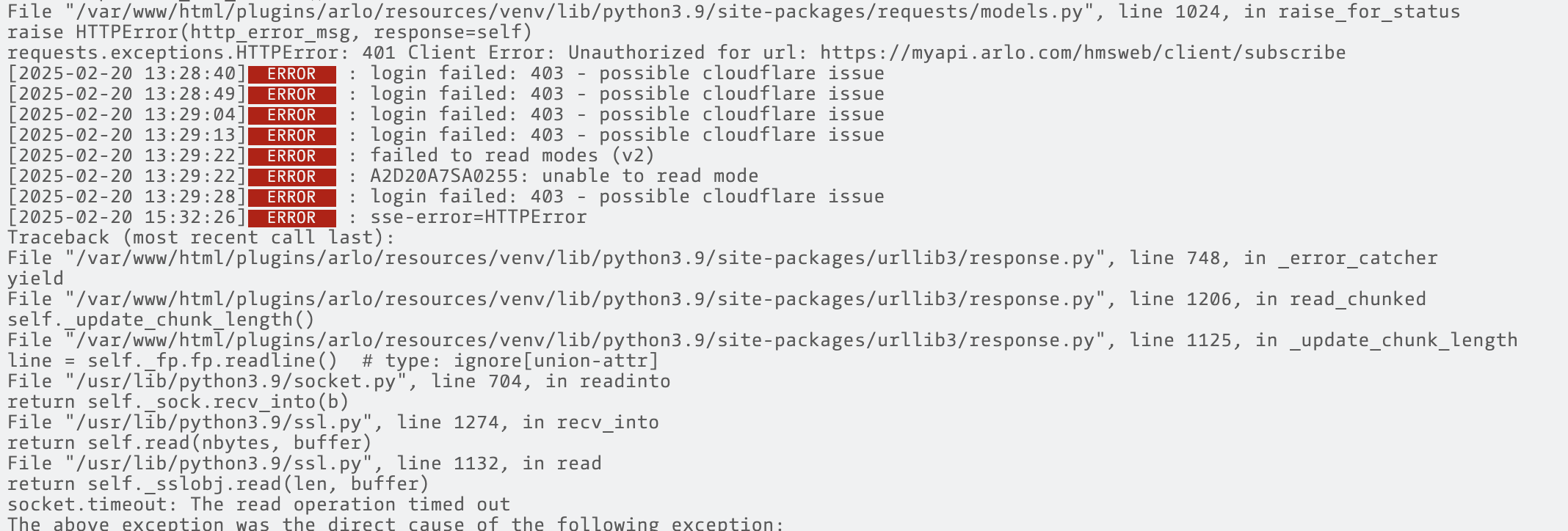The image size is (1568, 531).
Task: Click ERROR badge beside A2D20A7SA0255 message
Action: point(291,177)
